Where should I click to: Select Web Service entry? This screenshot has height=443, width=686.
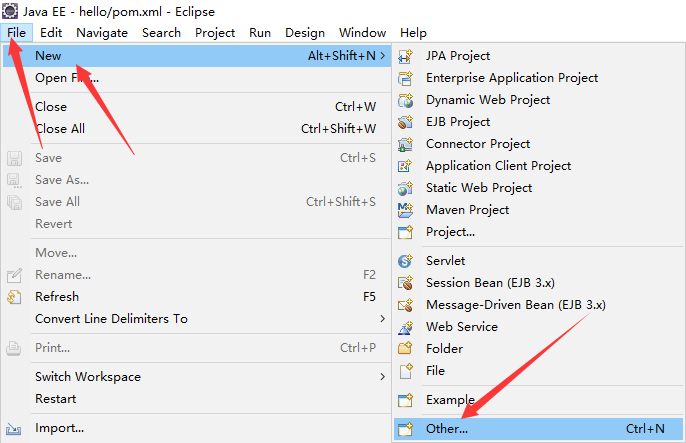tap(538, 327)
